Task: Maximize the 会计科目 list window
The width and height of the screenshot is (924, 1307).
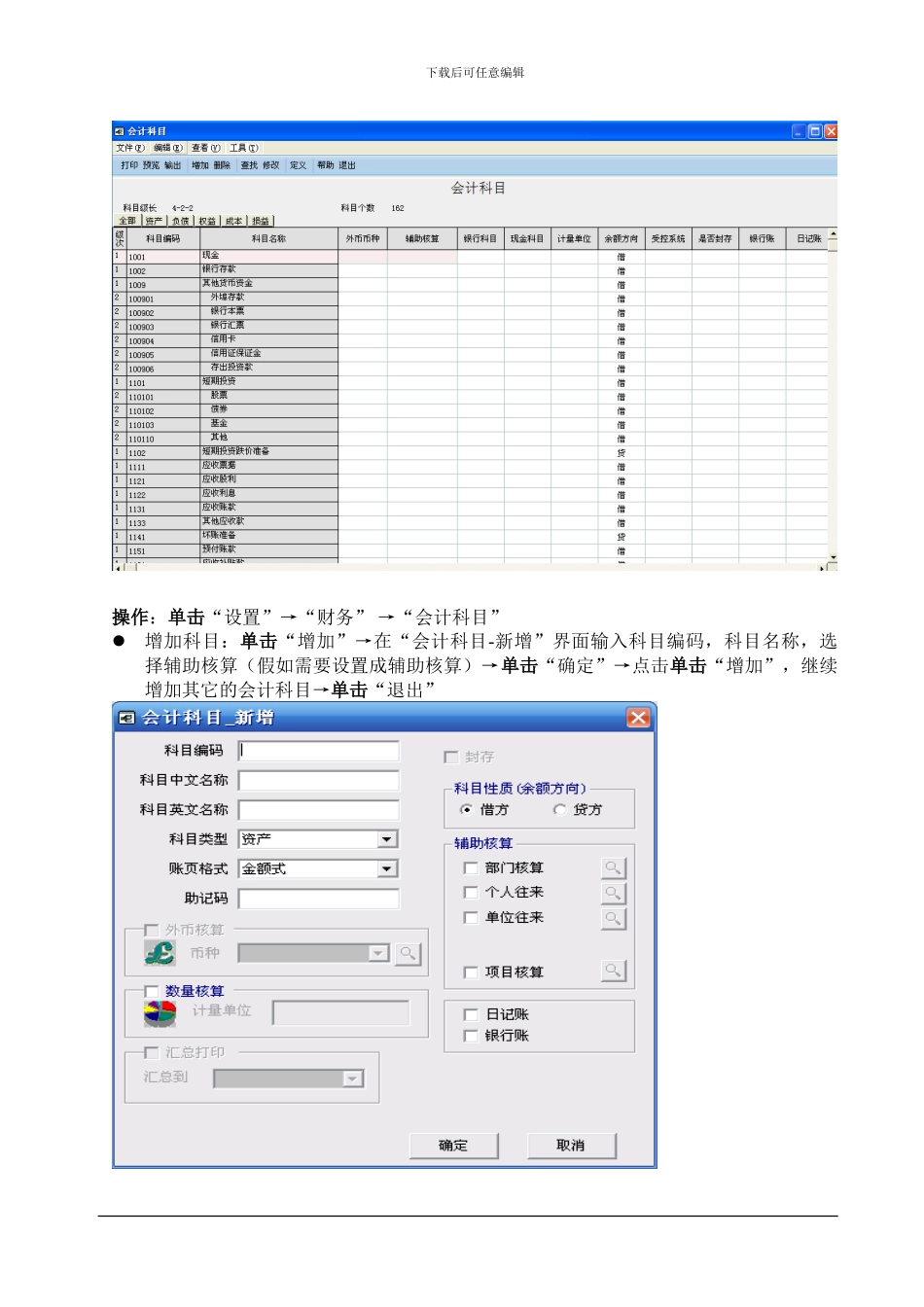Action: 815,131
